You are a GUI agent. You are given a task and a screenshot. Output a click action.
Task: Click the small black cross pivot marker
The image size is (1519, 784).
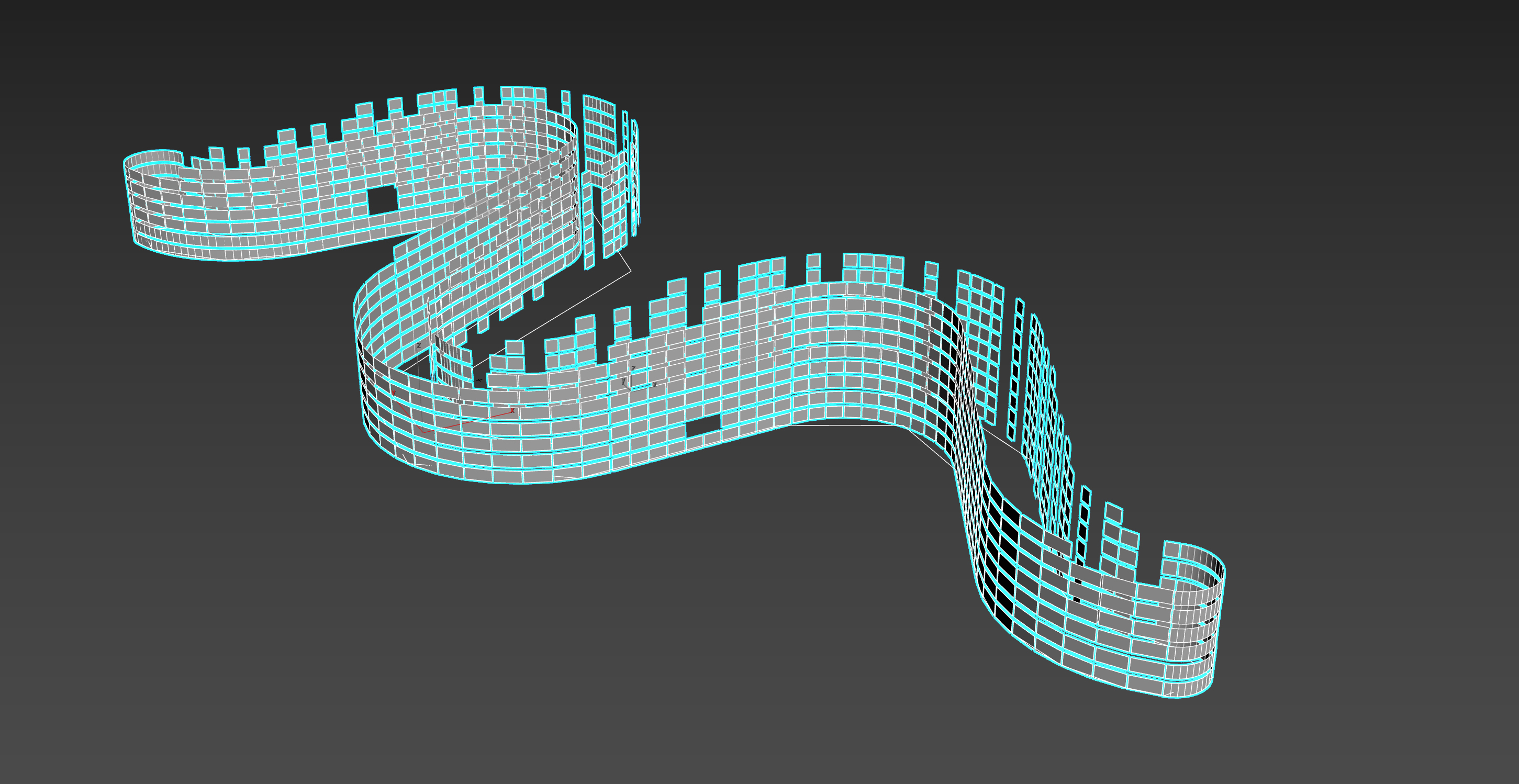click(479, 380)
